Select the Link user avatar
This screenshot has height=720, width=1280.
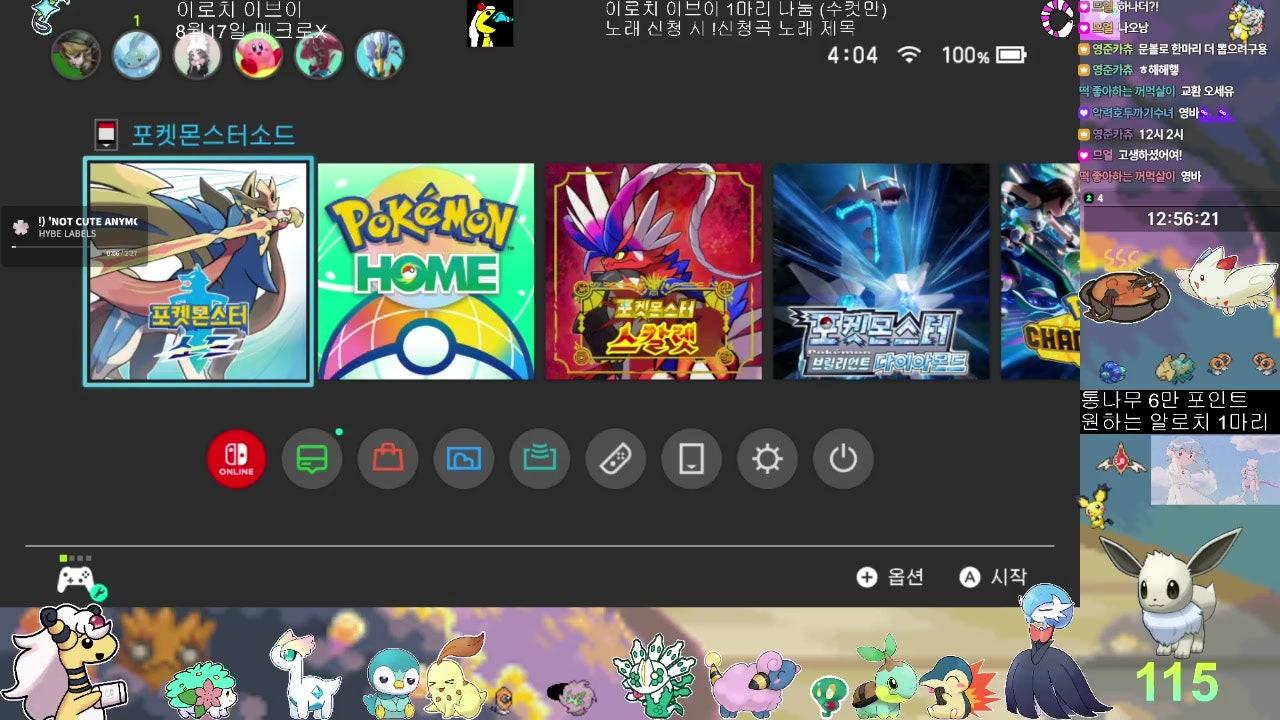76,55
